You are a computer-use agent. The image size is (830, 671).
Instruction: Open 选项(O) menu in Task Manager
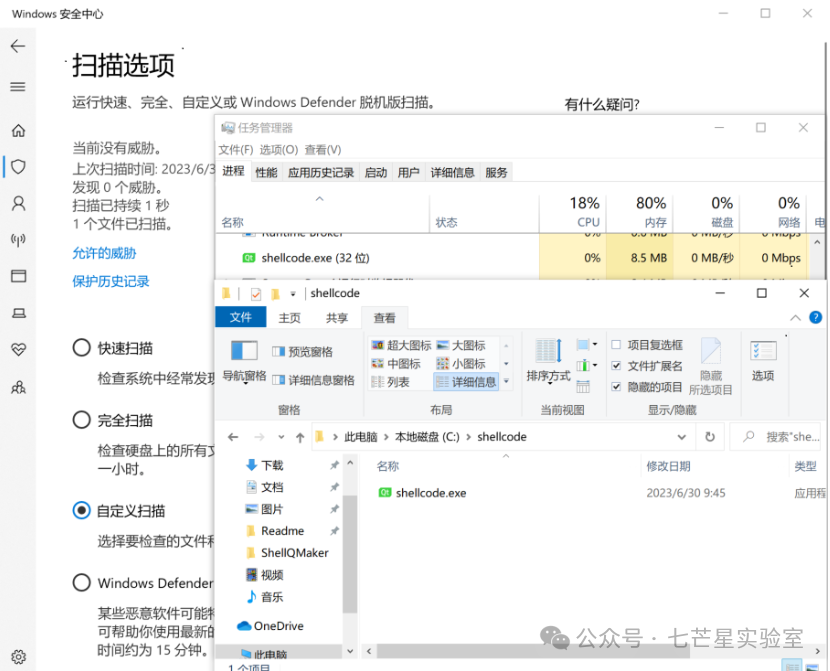coord(279,150)
